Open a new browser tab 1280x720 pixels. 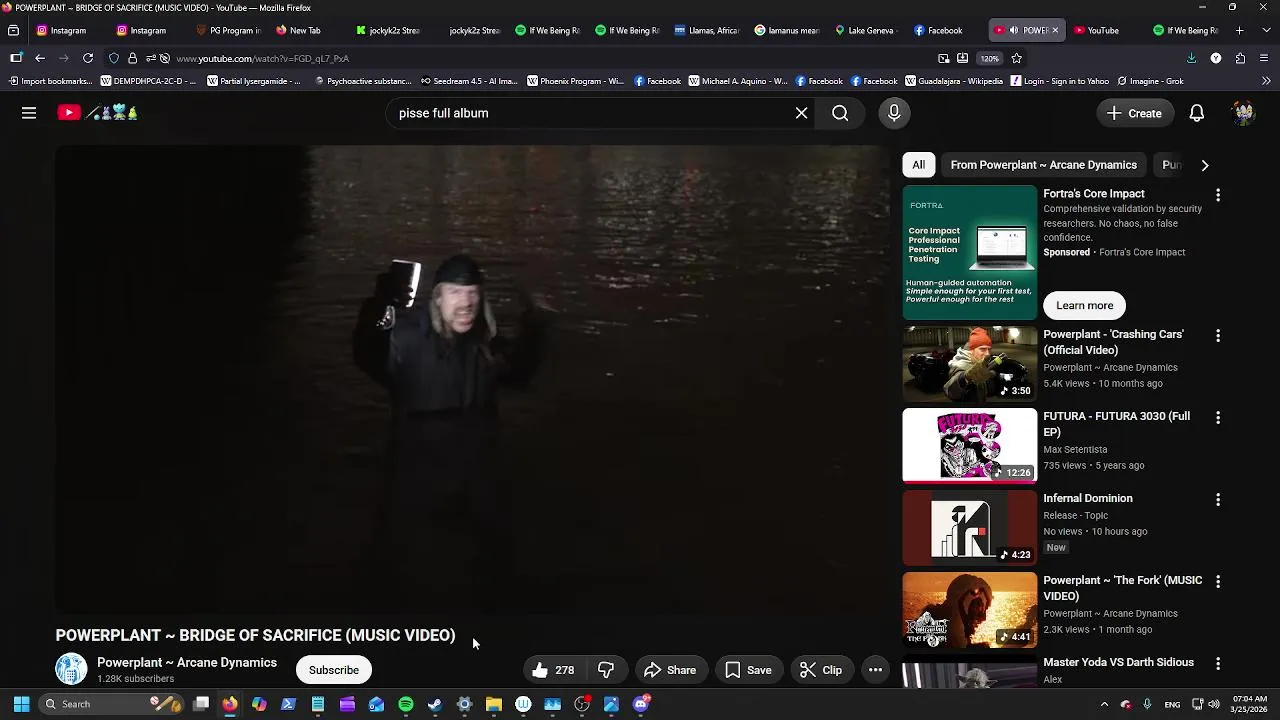point(1240,30)
